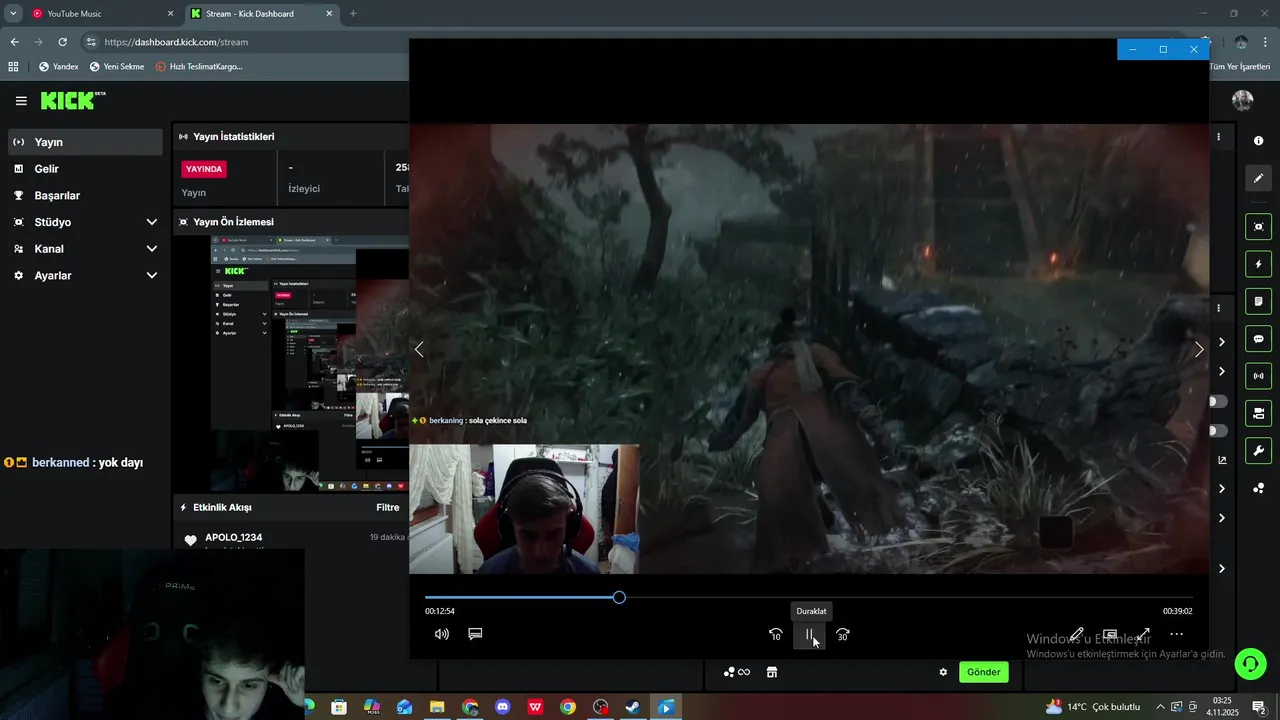This screenshot has width=1280, height=720.
Task: Switch to Stream - Kick Dashboard tab
Action: point(262,14)
